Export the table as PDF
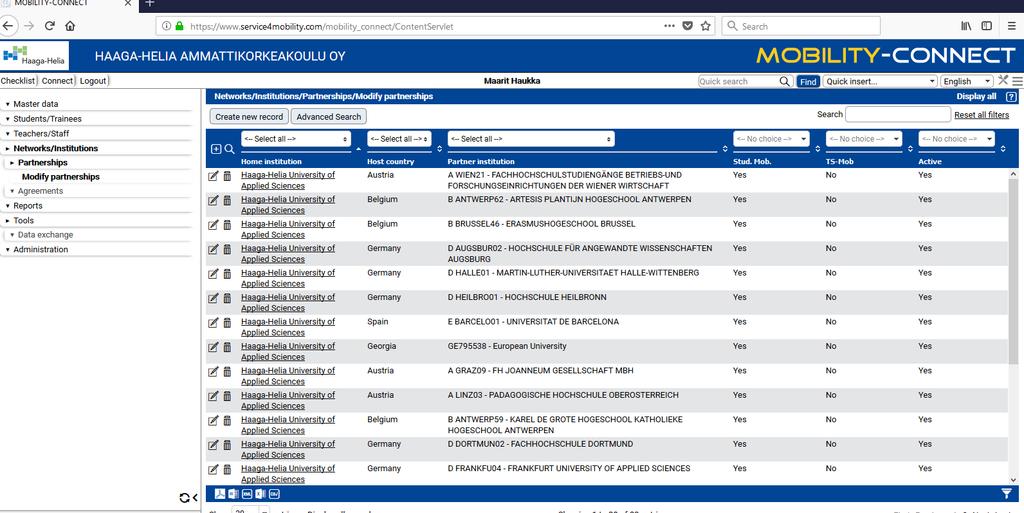Viewport: 1024px width, 513px height. 220,494
